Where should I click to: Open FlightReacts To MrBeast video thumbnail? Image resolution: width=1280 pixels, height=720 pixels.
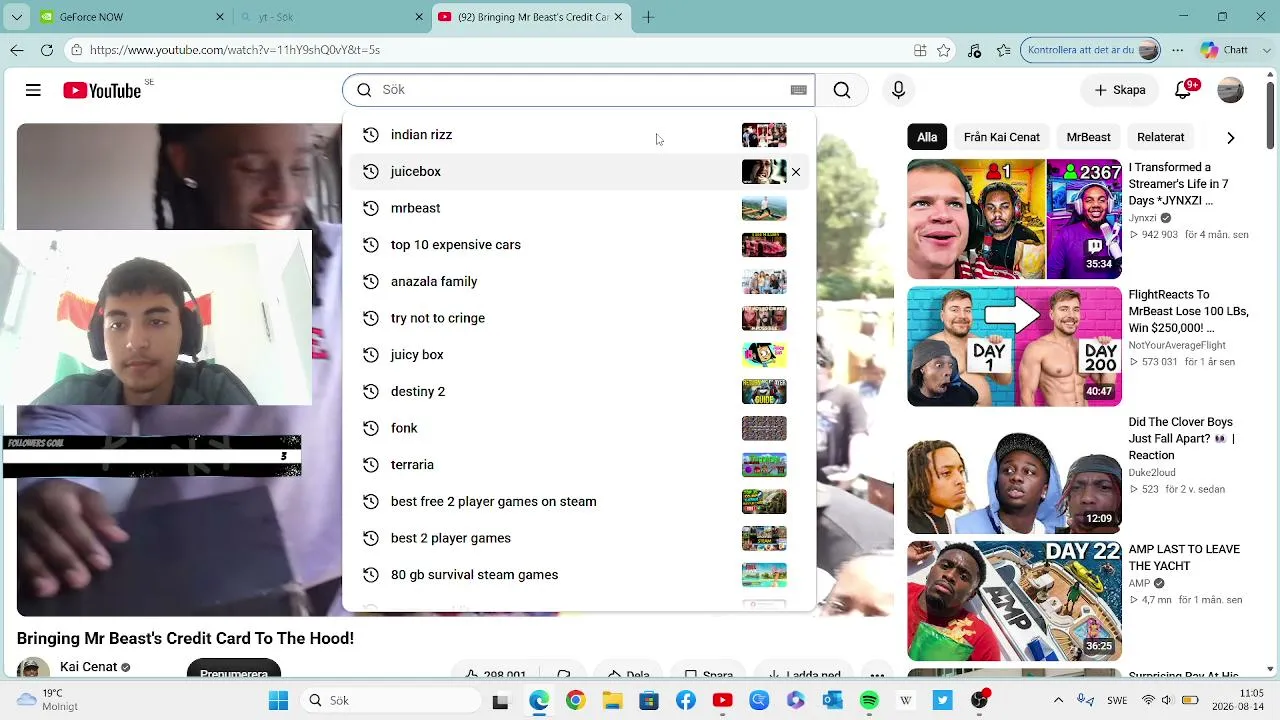(x=1014, y=347)
